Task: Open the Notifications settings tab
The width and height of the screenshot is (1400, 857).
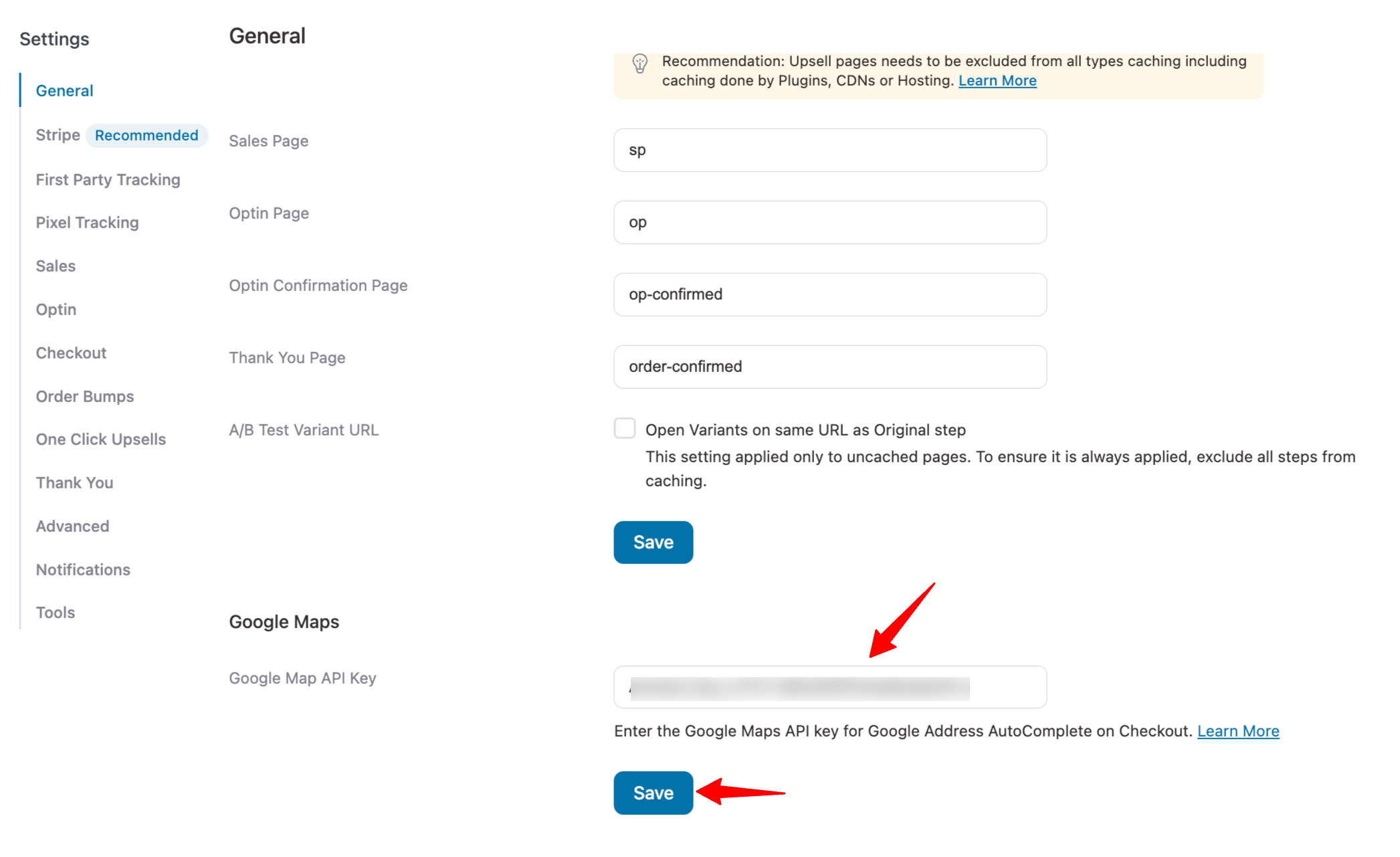Action: pos(83,569)
